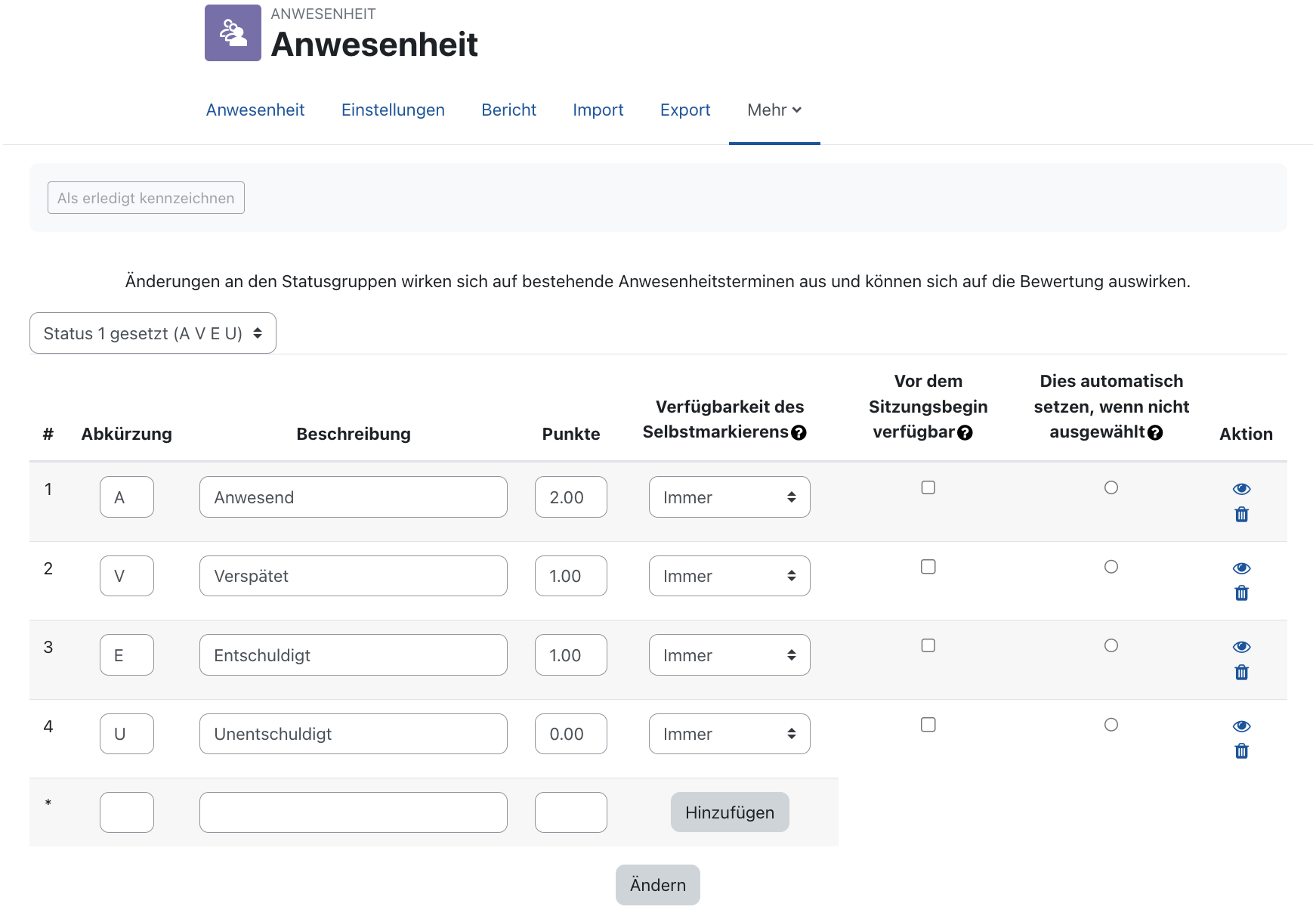Expand the "Mehr" menu
1316x922 pixels.
pos(774,110)
